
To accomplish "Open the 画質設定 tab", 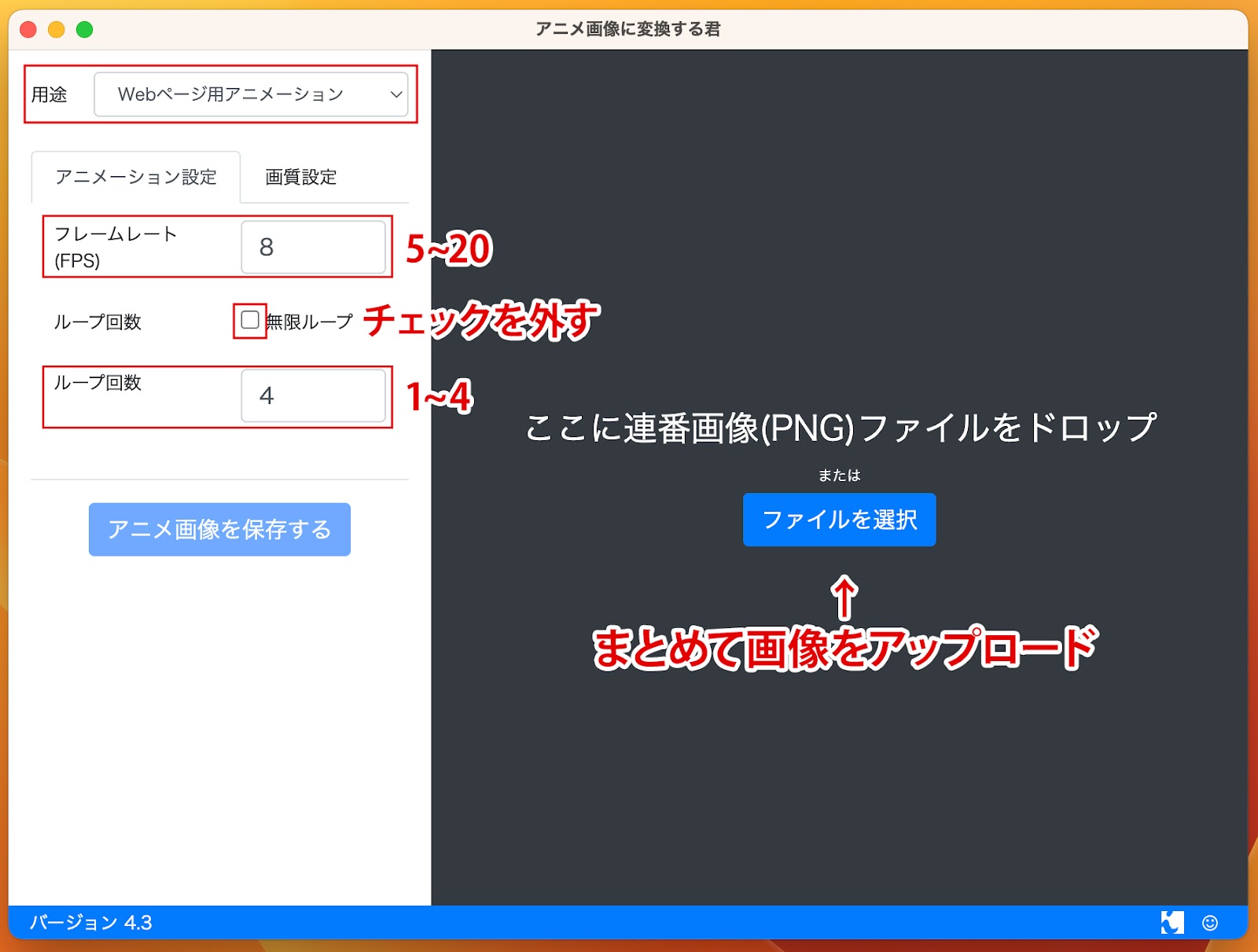I will pos(300,177).
